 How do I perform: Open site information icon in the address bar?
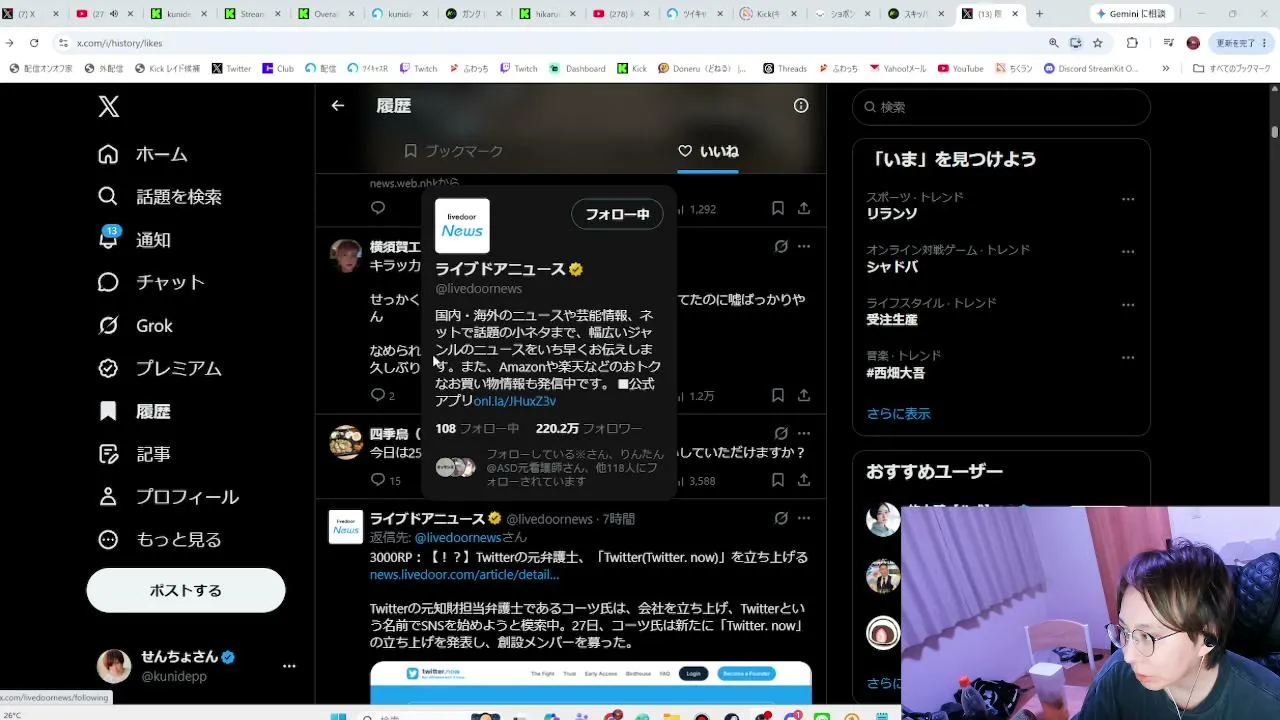(x=64, y=43)
